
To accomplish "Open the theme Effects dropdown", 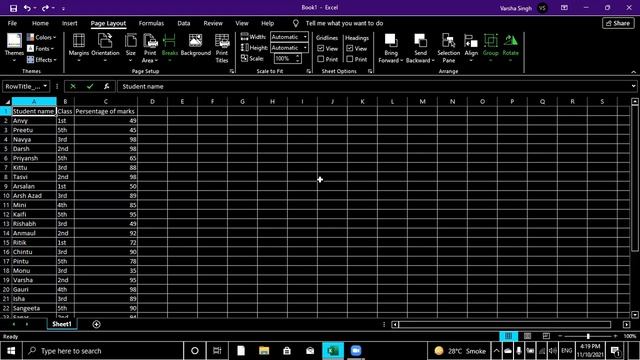I will coord(42,60).
